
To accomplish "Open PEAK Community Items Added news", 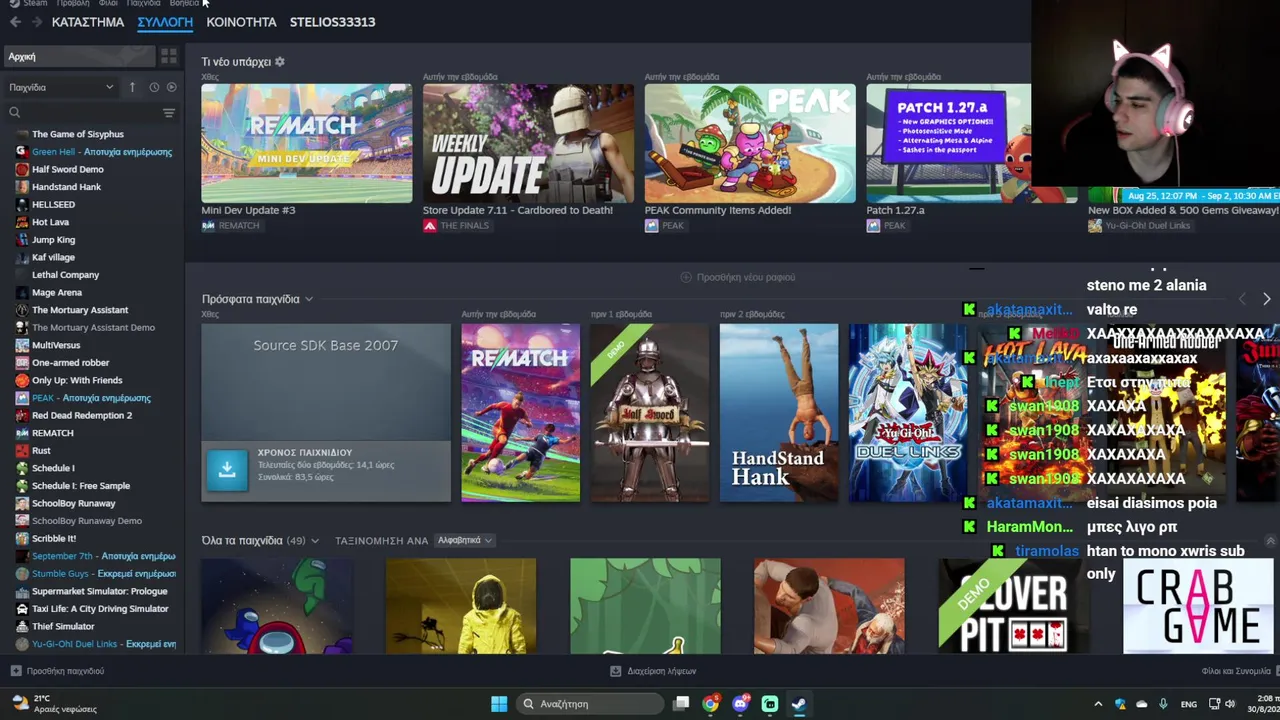I will point(750,143).
